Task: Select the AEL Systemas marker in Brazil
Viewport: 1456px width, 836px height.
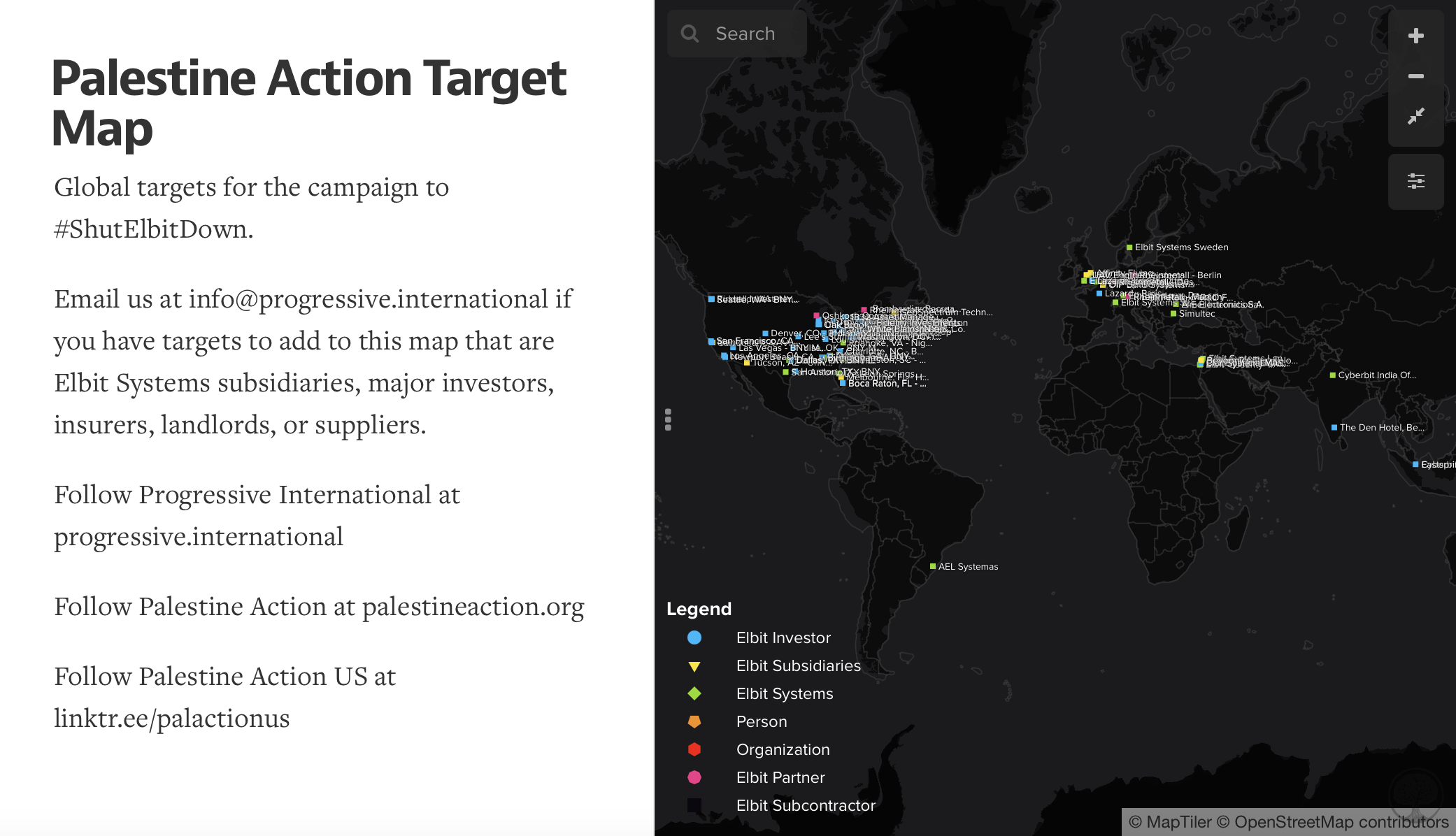Action: [x=933, y=566]
